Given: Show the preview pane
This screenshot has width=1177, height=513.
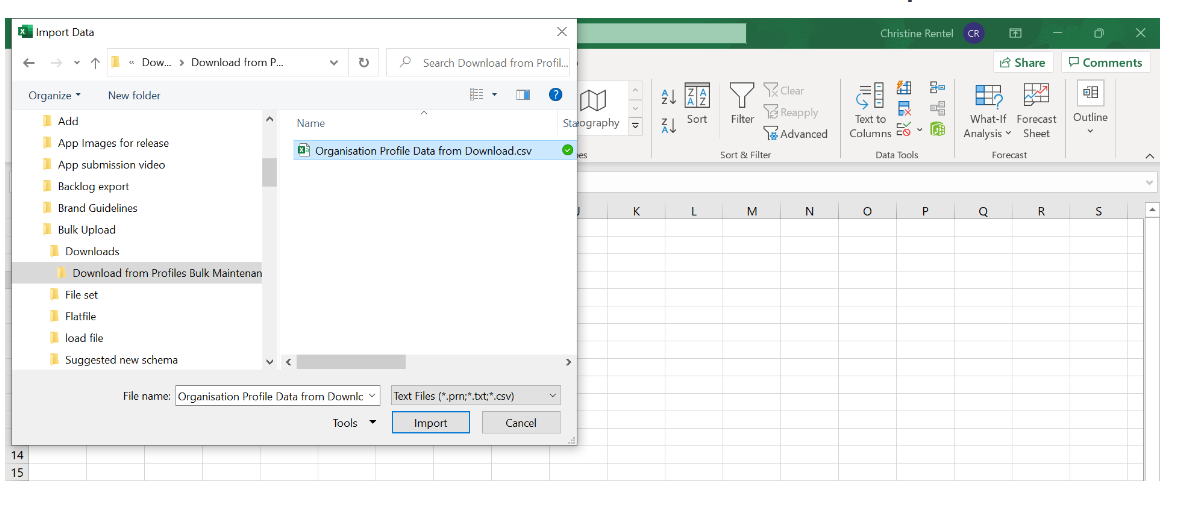Looking at the screenshot, I should click(x=523, y=95).
